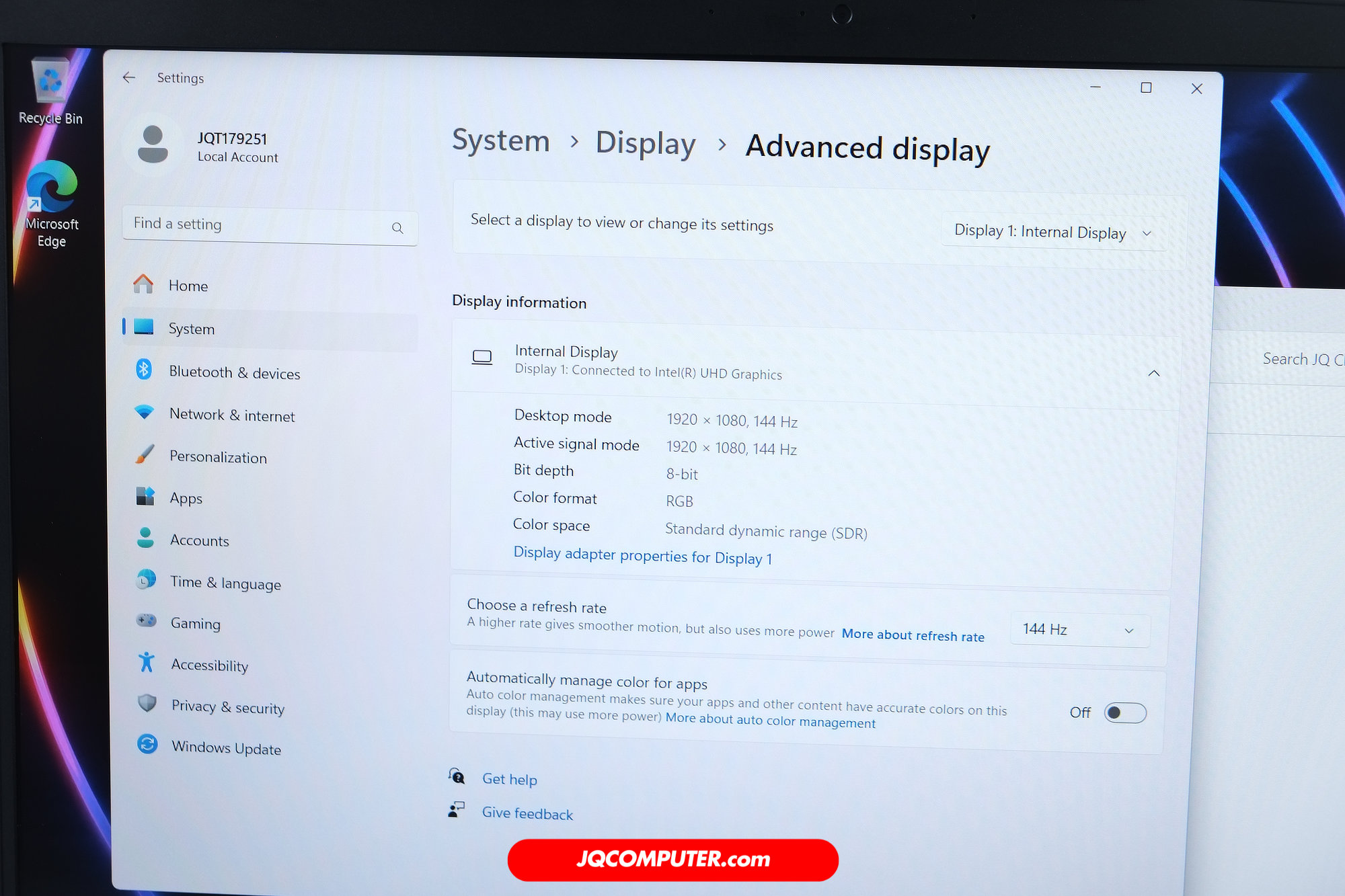This screenshot has width=1345, height=896.
Task: Click More about auto color management link
Action: (770, 720)
